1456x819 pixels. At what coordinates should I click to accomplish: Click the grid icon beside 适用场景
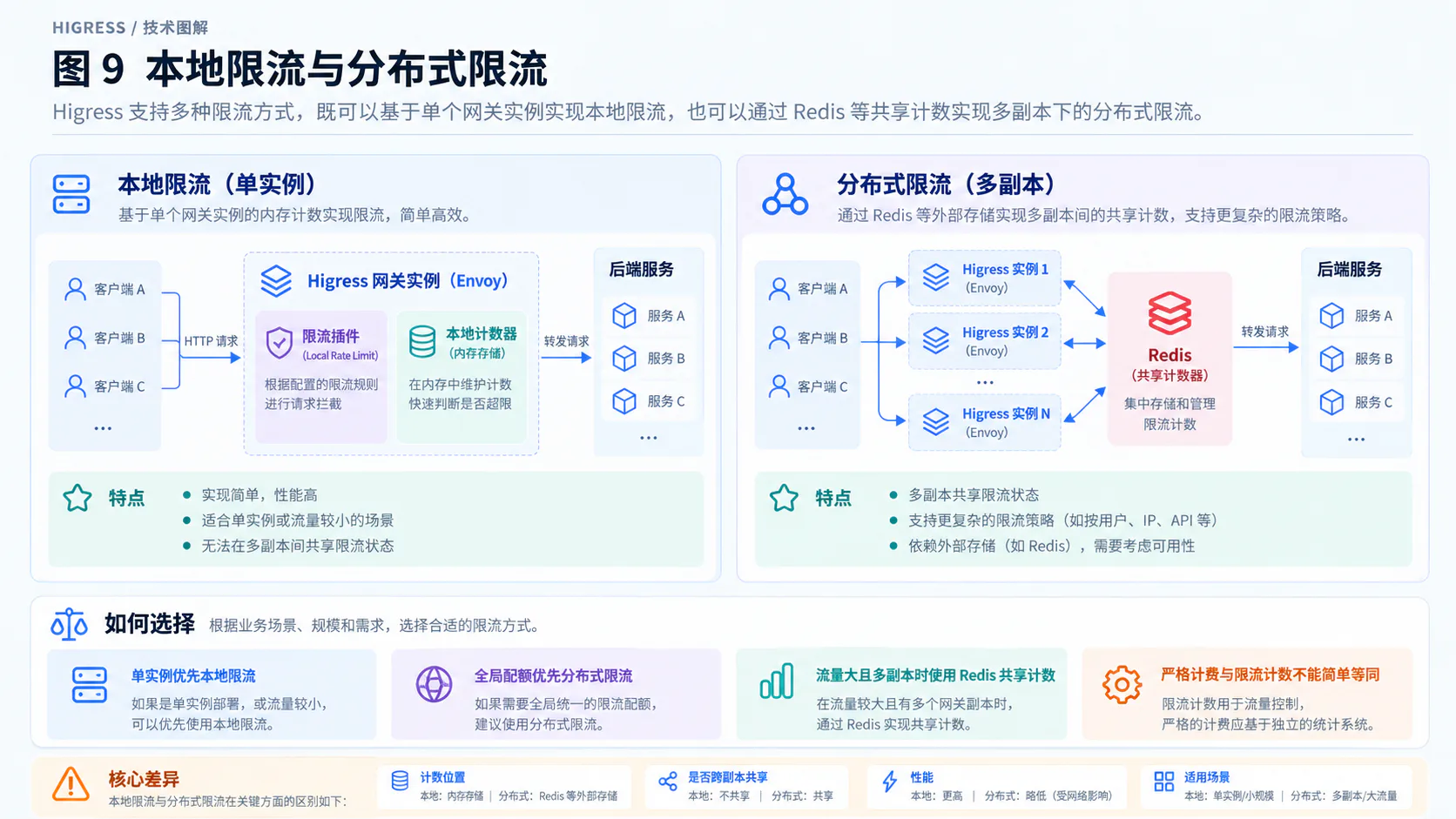1163,782
